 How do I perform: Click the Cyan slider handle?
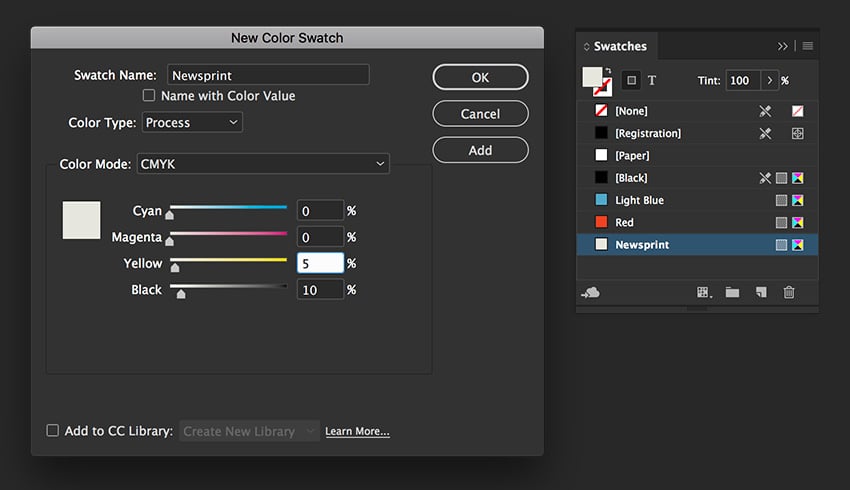169,215
